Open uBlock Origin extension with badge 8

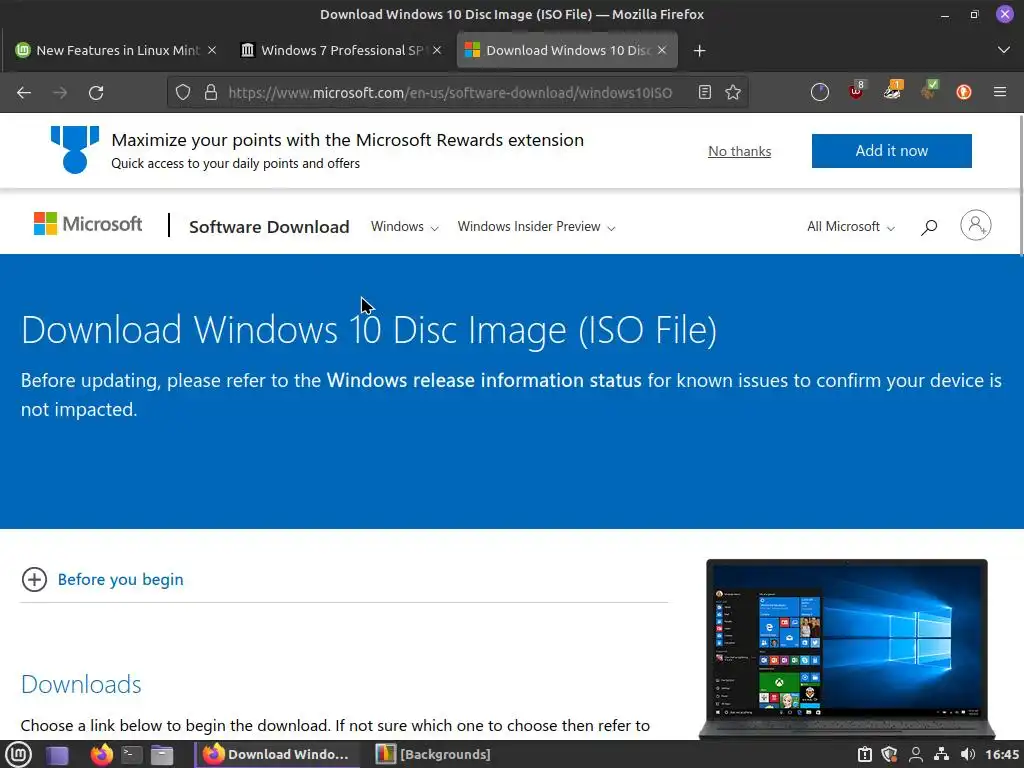[856, 91]
